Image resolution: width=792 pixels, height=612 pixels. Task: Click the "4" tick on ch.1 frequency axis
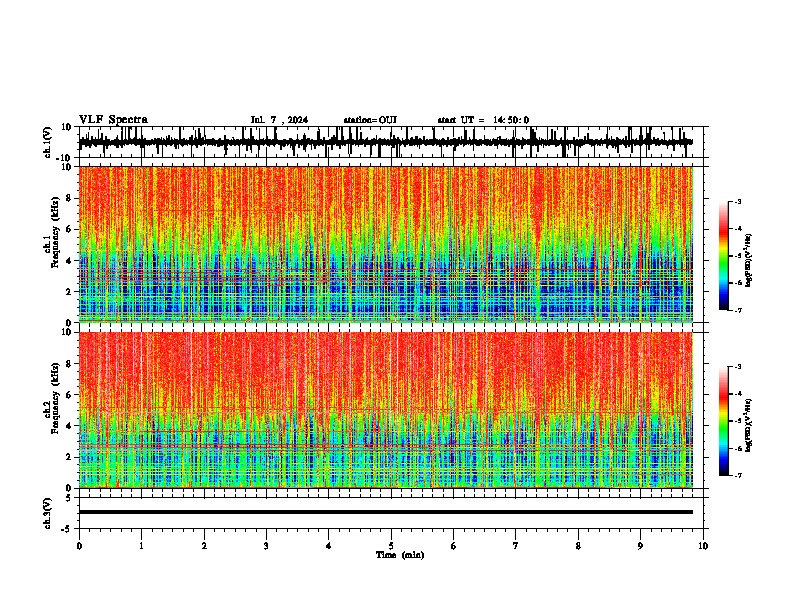pos(70,261)
